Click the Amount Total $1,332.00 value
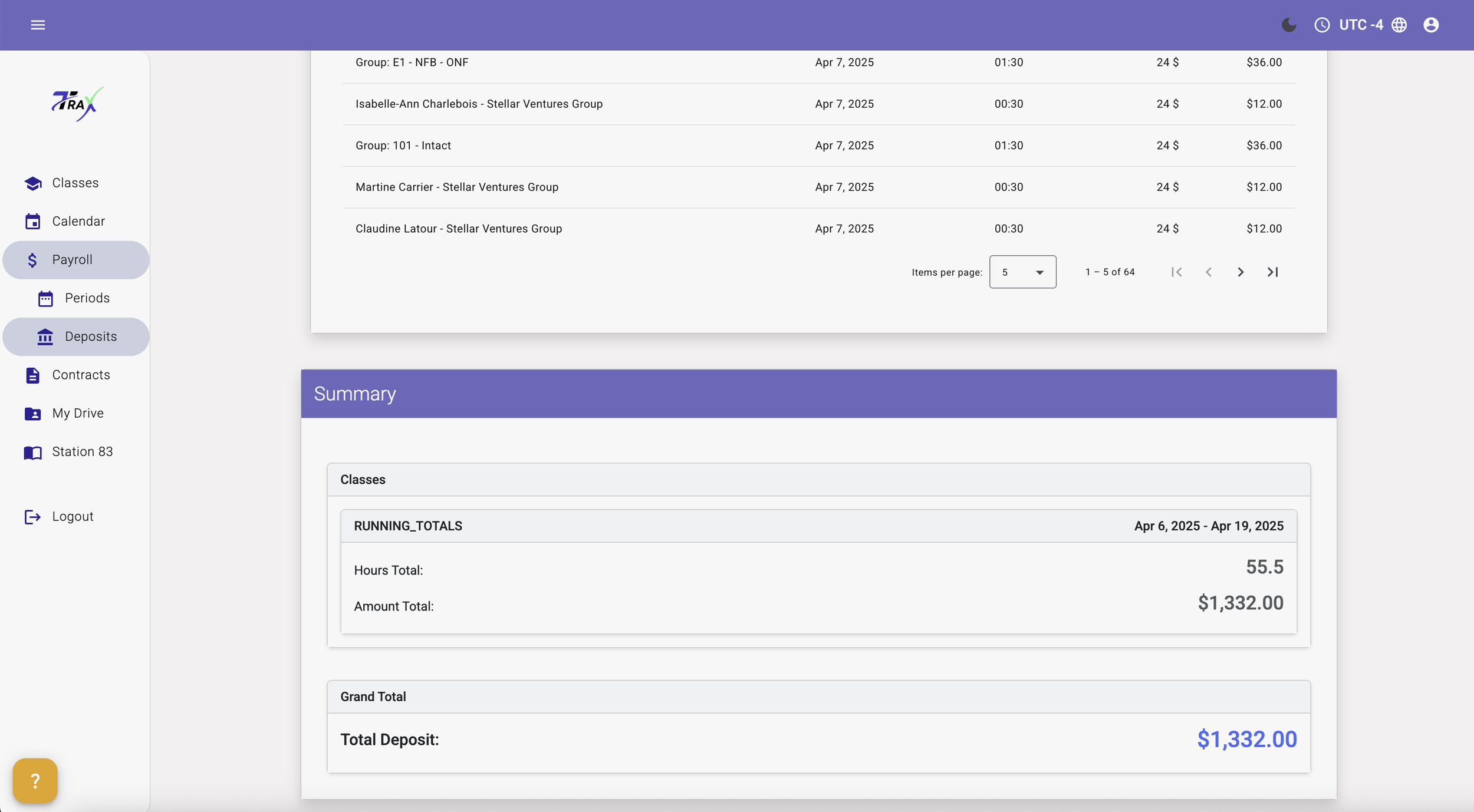 (x=1241, y=603)
